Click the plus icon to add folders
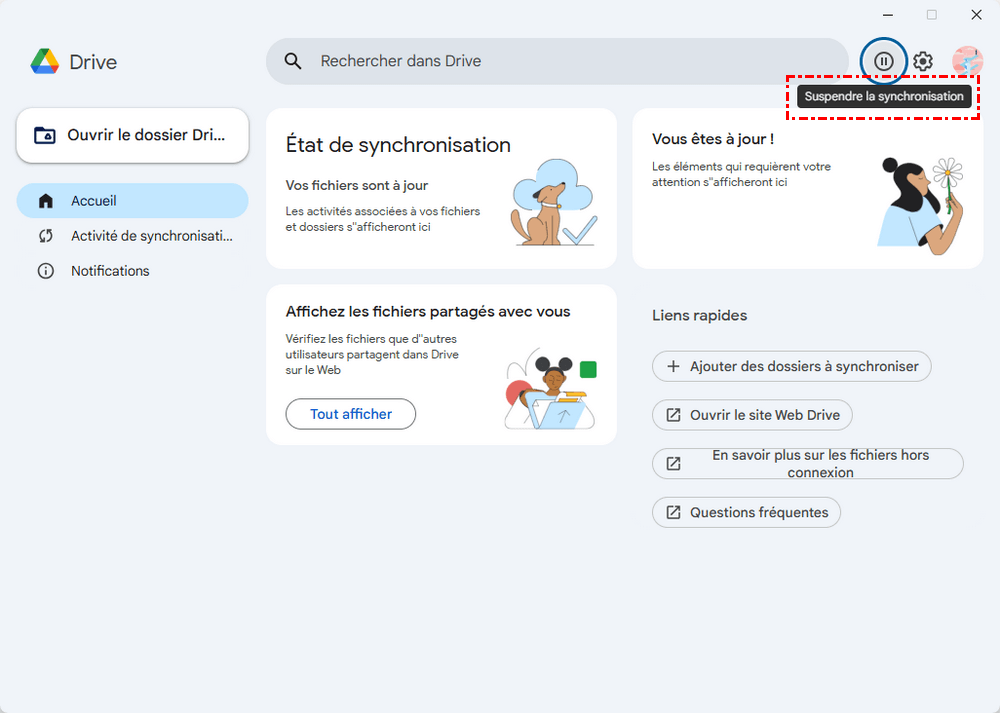Screen dimensions: 1000x713 pyautogui.click(x=673, y=367)
